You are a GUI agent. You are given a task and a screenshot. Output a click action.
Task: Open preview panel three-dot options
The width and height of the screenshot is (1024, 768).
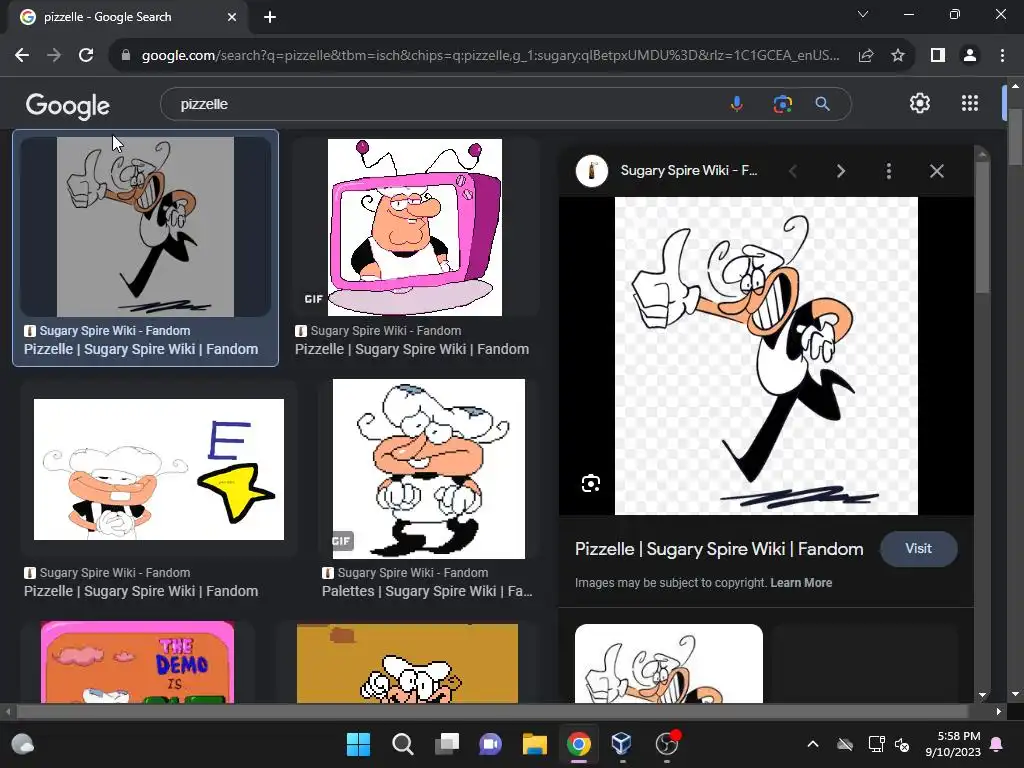[888, 171]
